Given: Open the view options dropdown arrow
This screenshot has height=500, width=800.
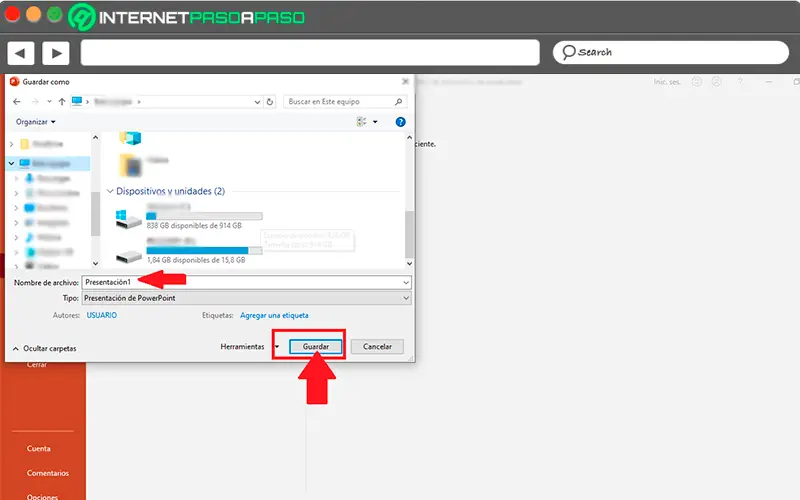Looking at the screenshot, I should click(375, 122).
